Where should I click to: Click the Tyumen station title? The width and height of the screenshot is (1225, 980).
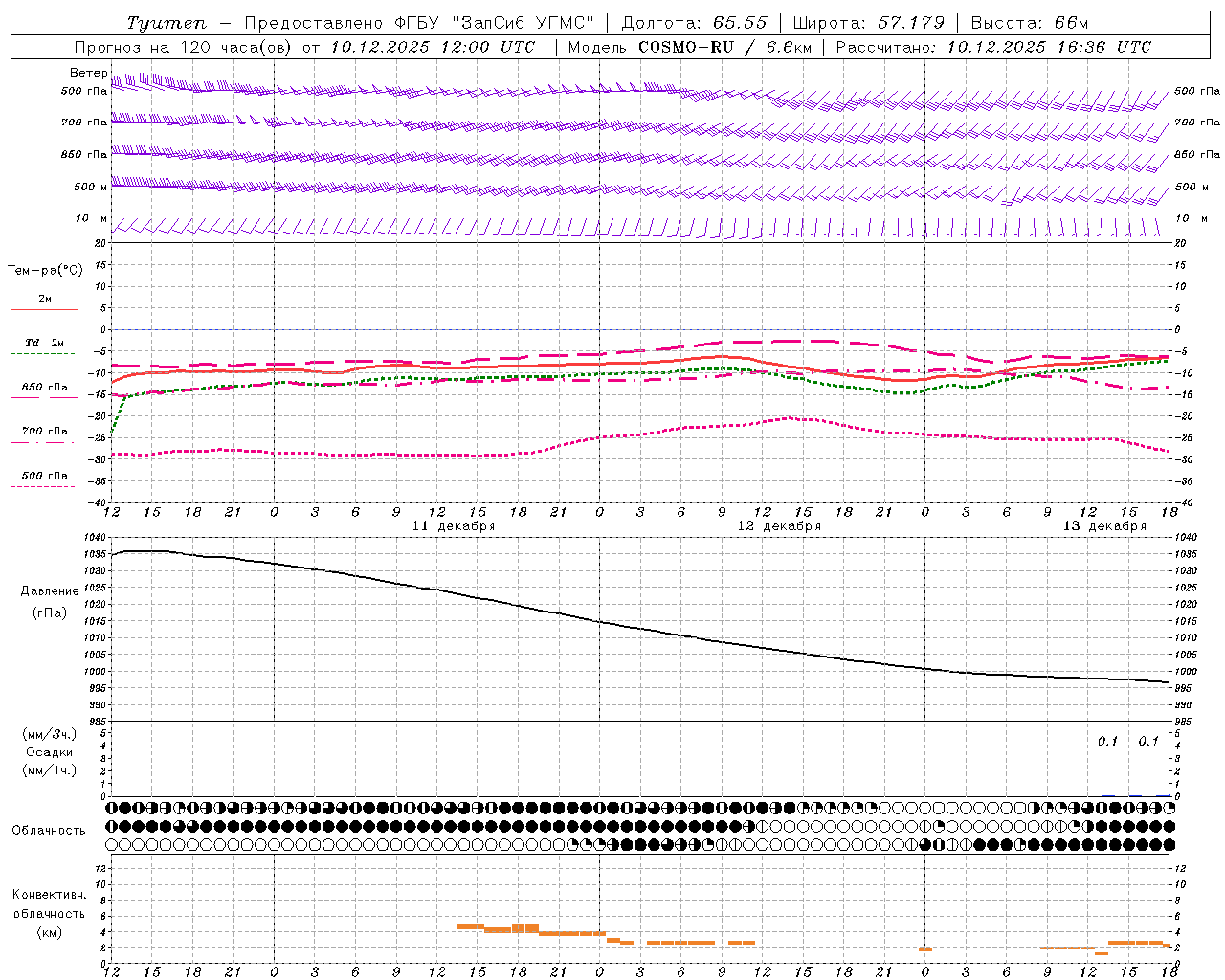point(167,23)
